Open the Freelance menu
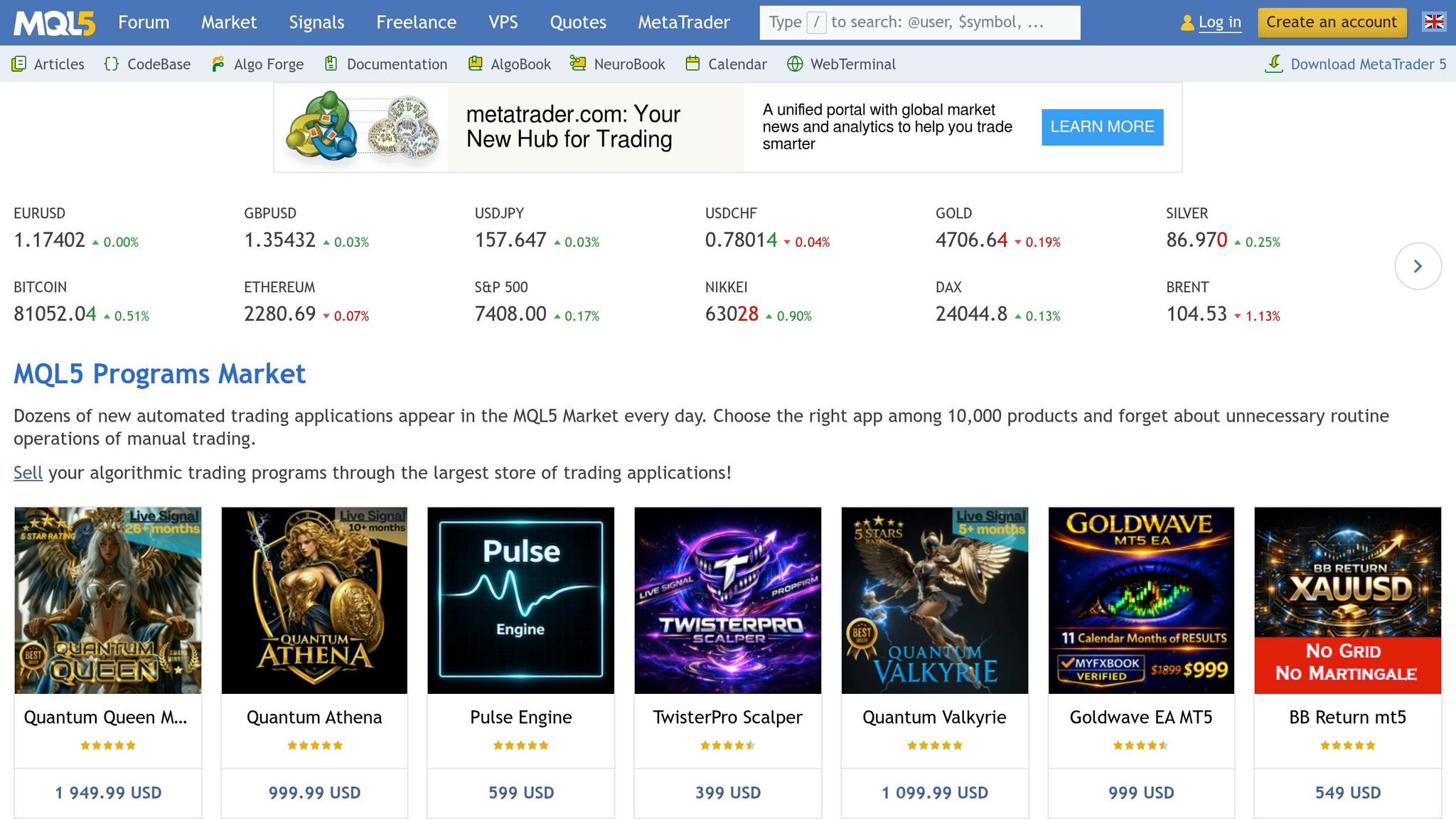This screenshot has width=1456, height=819. point(416,23)
